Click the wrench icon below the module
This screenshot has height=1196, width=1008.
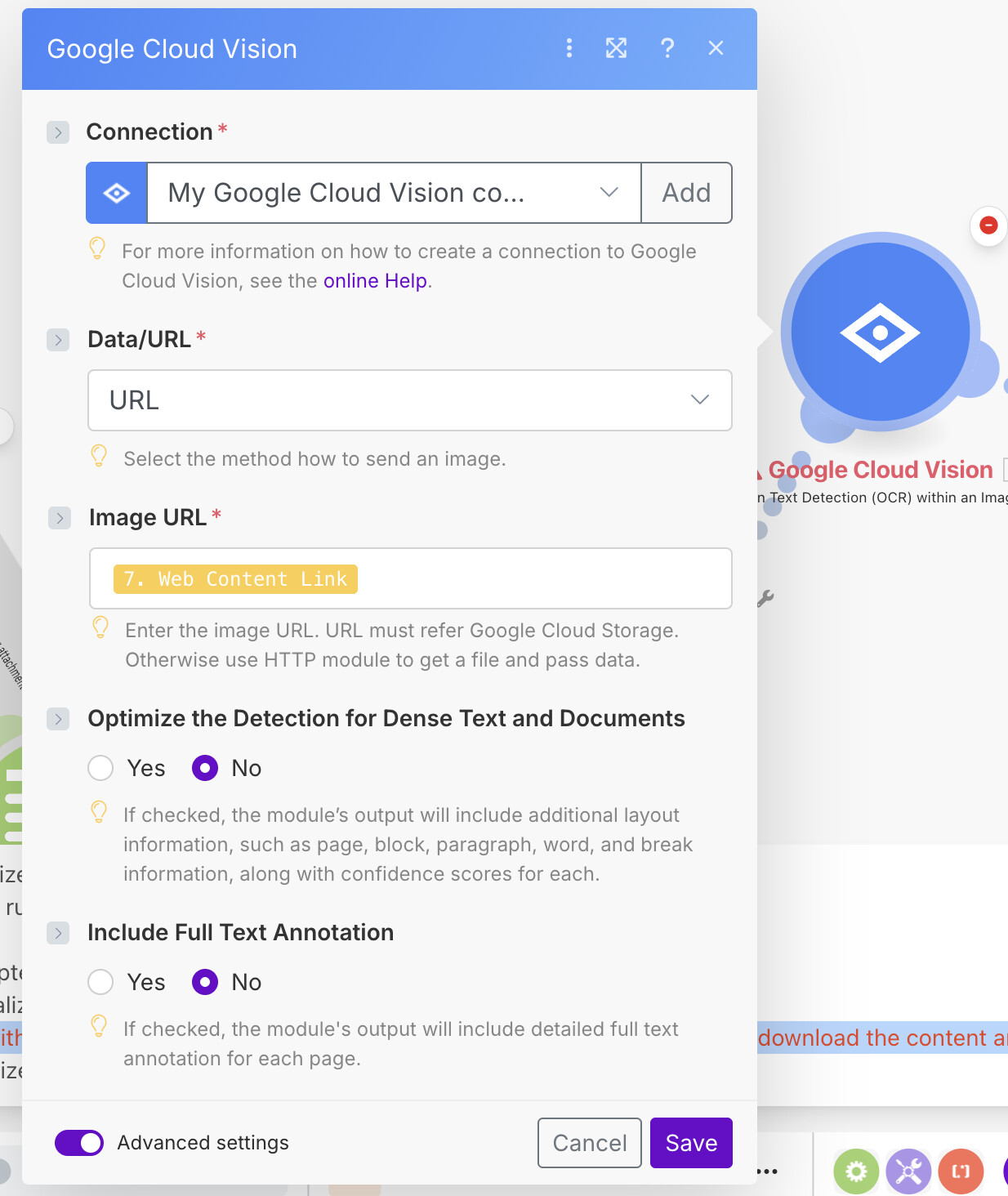pos(765,599)
